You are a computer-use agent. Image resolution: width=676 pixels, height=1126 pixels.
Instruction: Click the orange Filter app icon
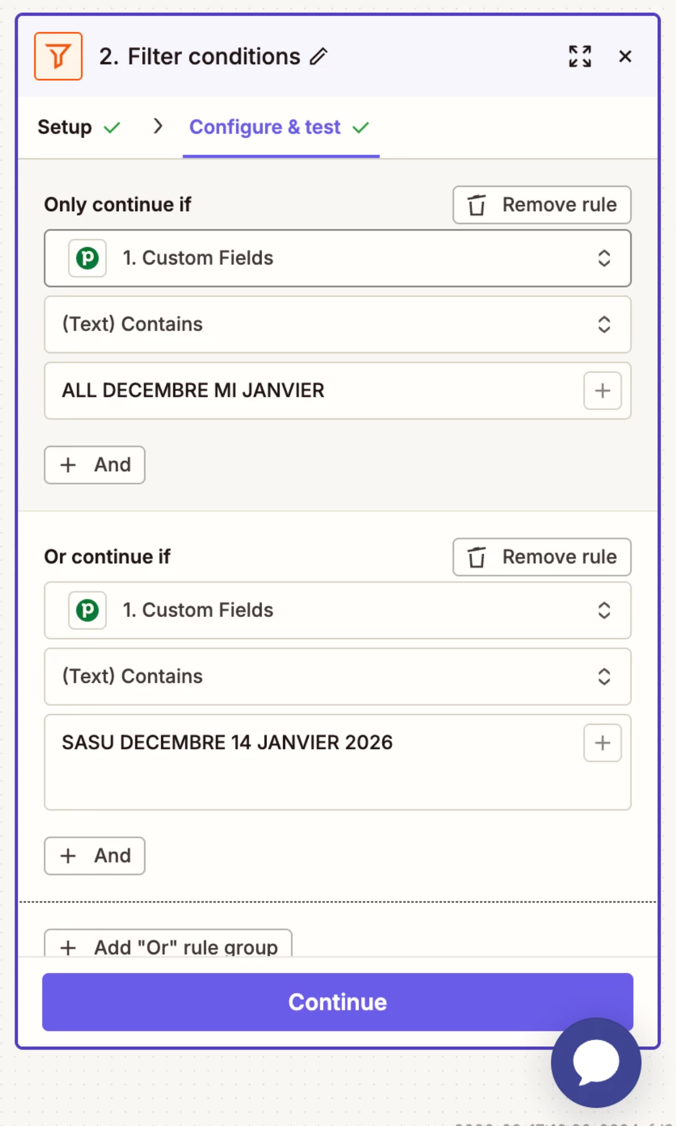(58, 57)
